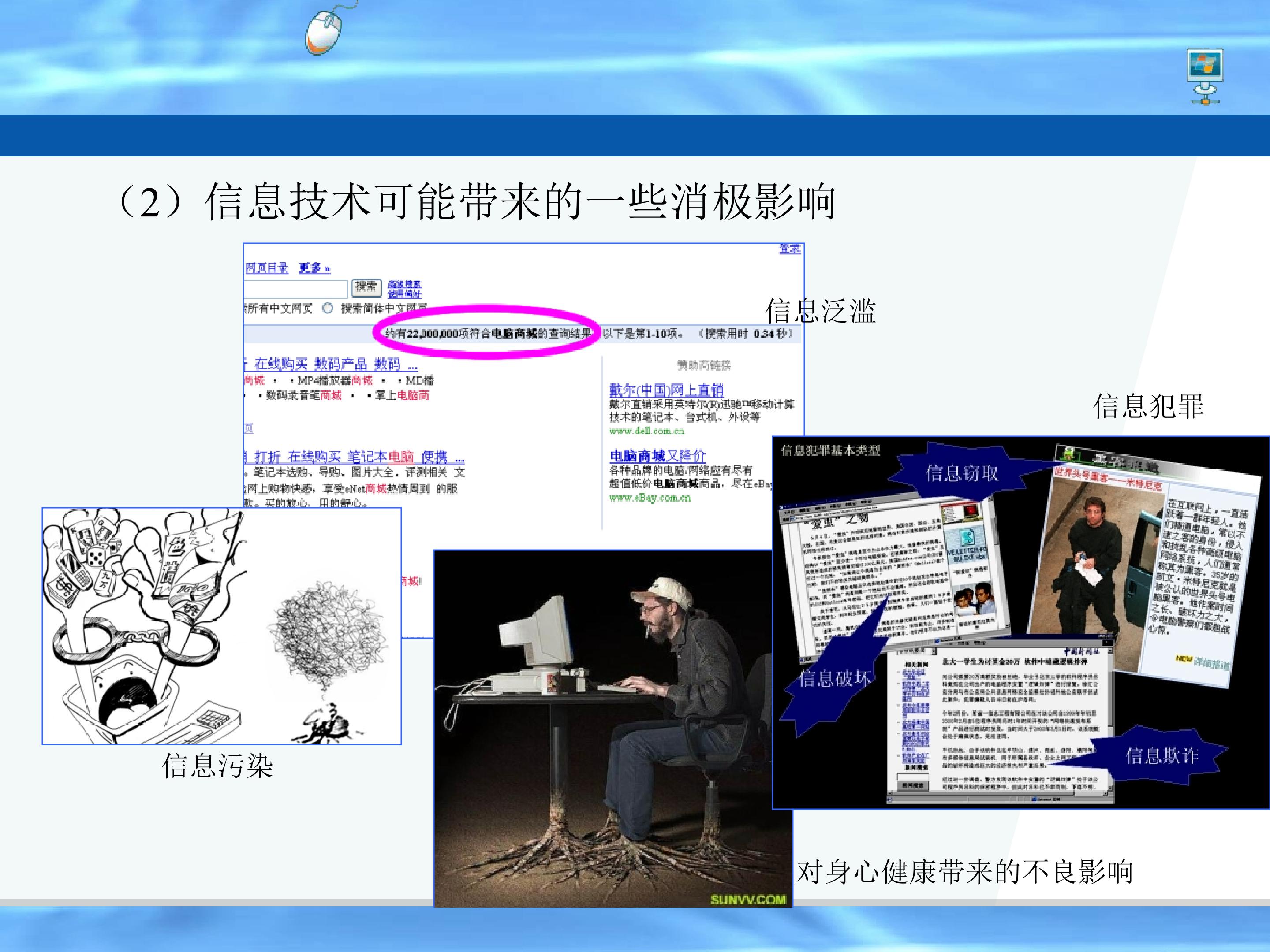Image resolution: width=1270 pixels, height=952 pixels.
Task: Select the handcuffs cartoon image
Action: click(222, 626)
